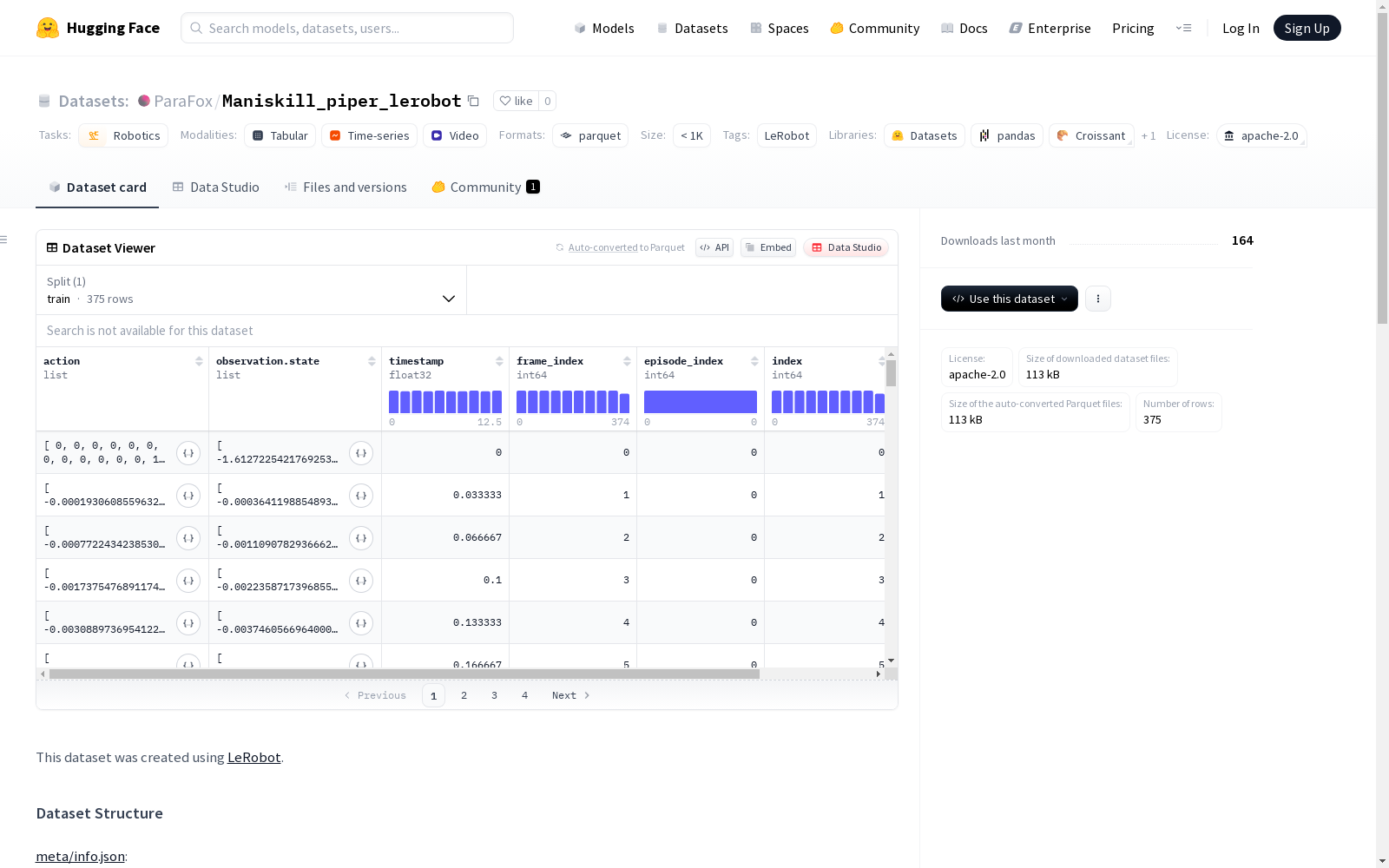Open Models in the top navigation

(x=604, y=28)
